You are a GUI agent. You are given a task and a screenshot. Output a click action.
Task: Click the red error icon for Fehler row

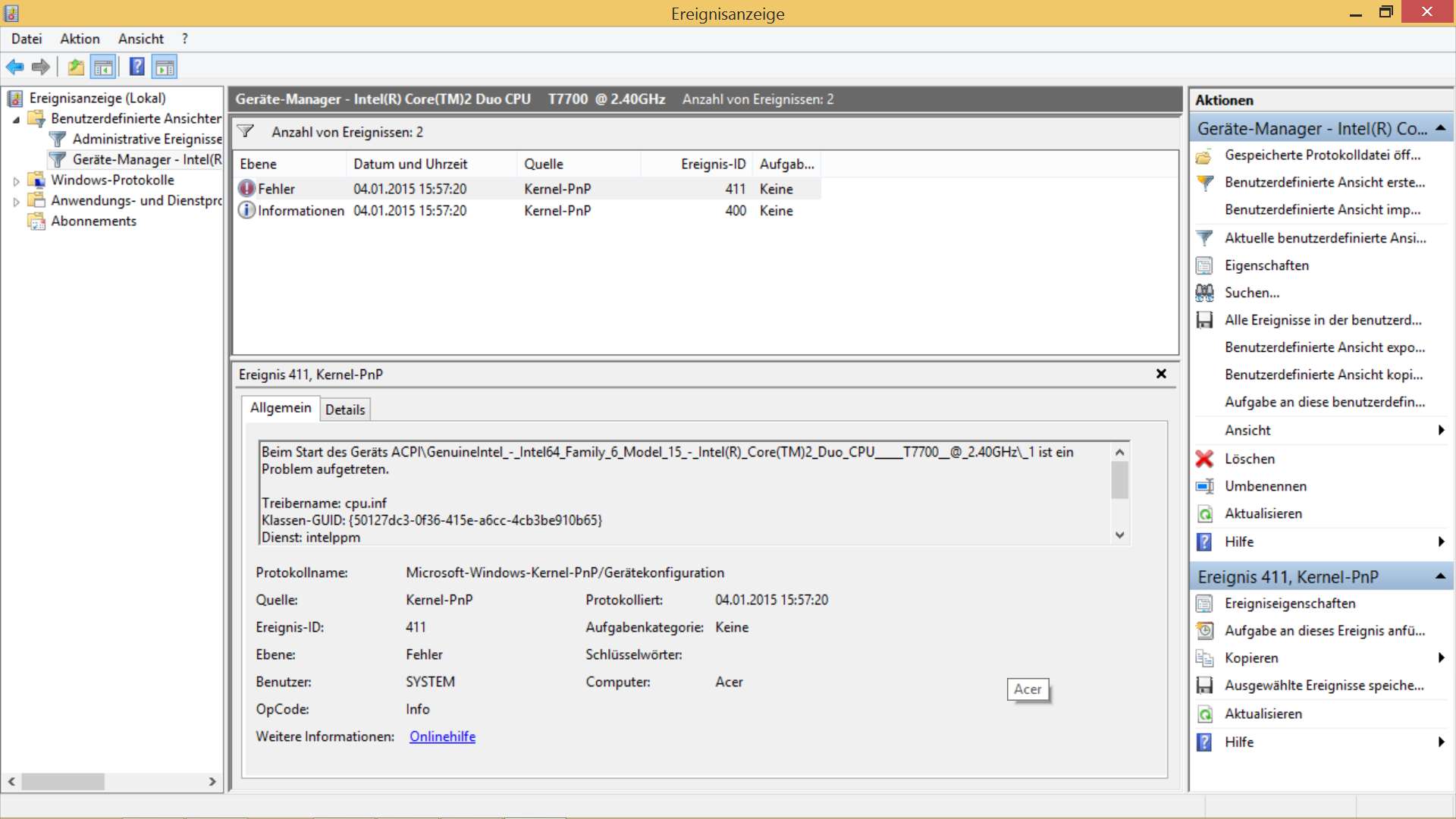(x=246, y=188)
